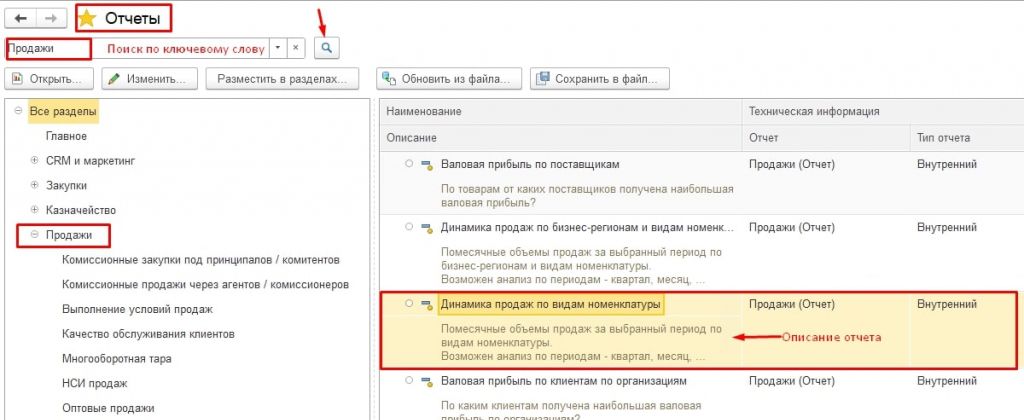Expand the CRM и маркетинг node

[35, 161]
